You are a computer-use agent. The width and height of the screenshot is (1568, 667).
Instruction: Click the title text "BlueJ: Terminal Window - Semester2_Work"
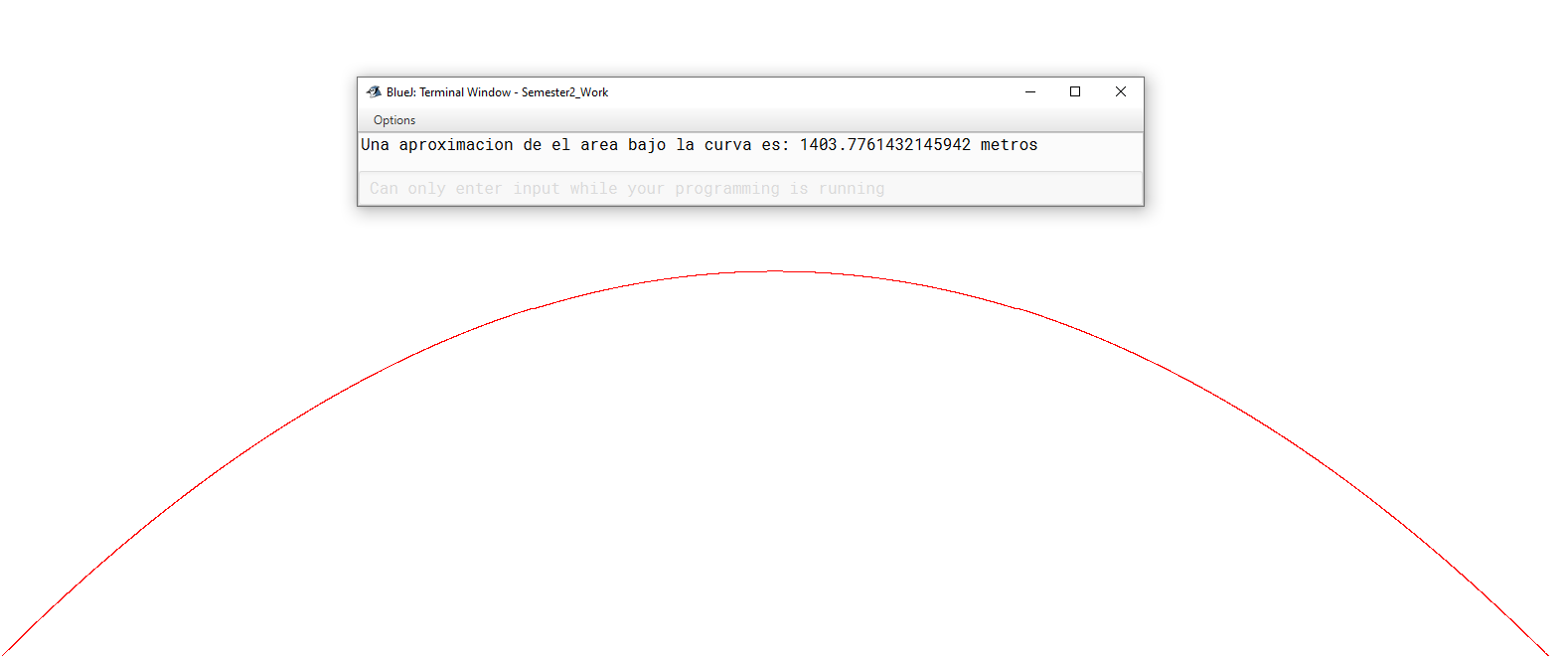coord(497,92)
